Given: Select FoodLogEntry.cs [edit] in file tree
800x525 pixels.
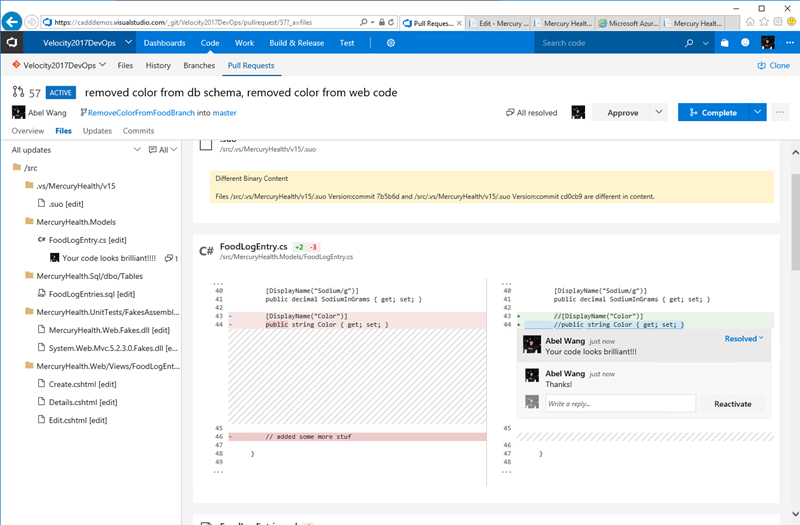Looking at the screenshot, I should (x=87, y=240).
